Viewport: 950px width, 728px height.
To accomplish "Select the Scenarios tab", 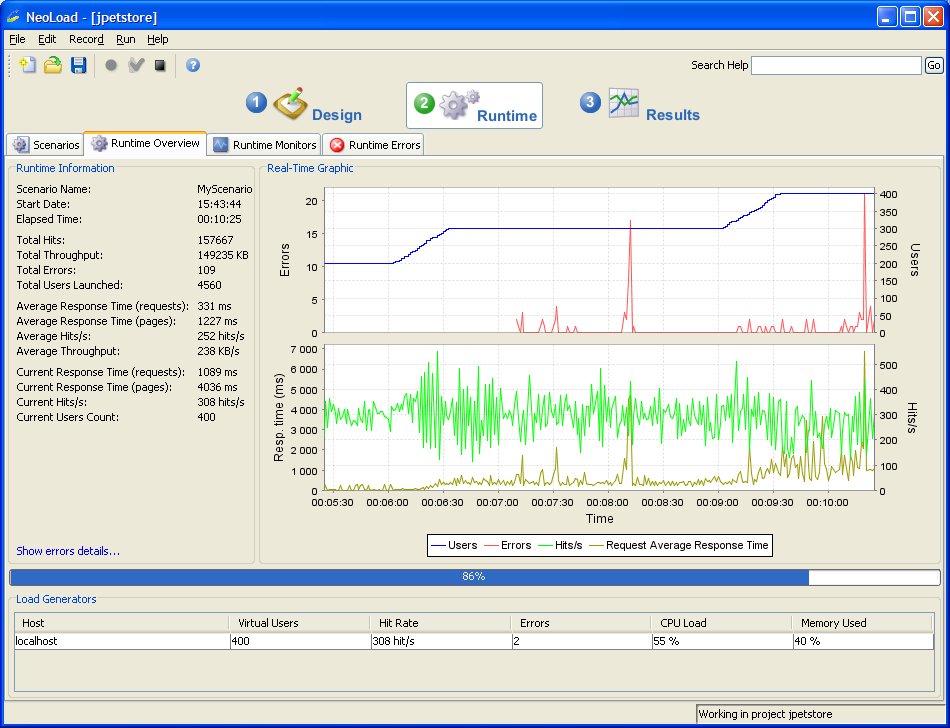I will 46,145.
